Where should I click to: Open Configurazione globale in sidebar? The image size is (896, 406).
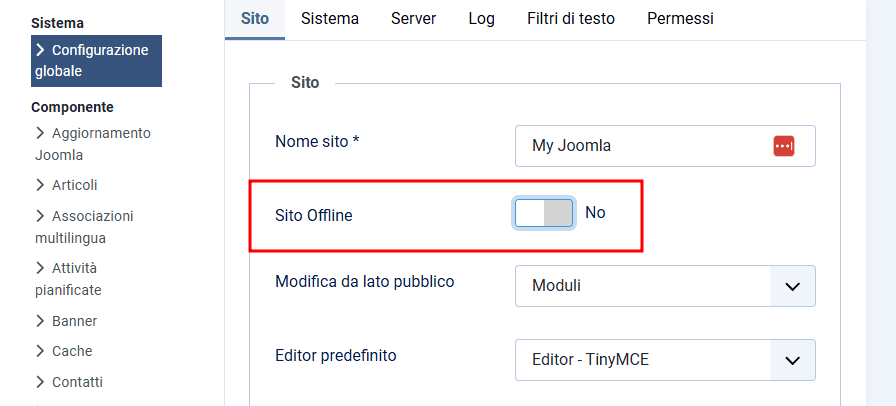(x=96, y=60)
